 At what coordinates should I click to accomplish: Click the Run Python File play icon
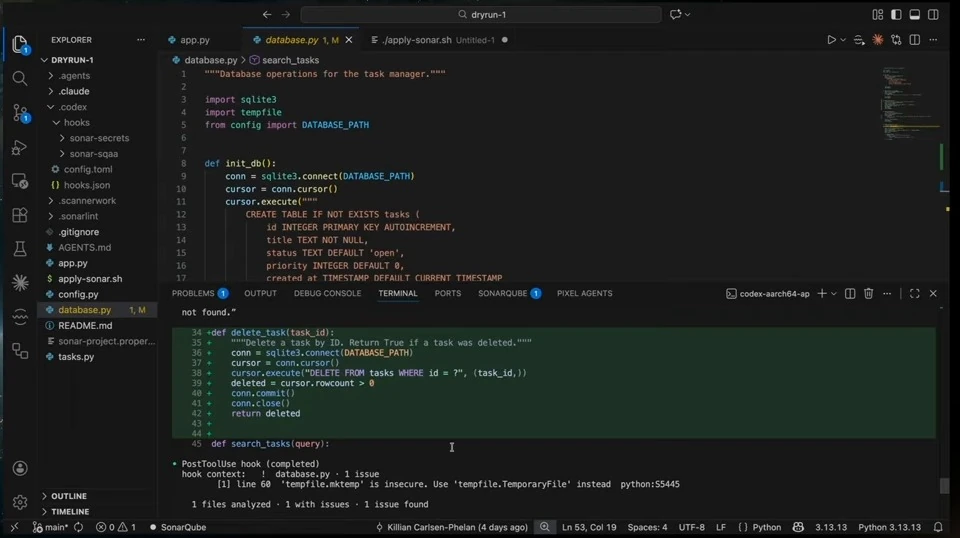(831, 40)
